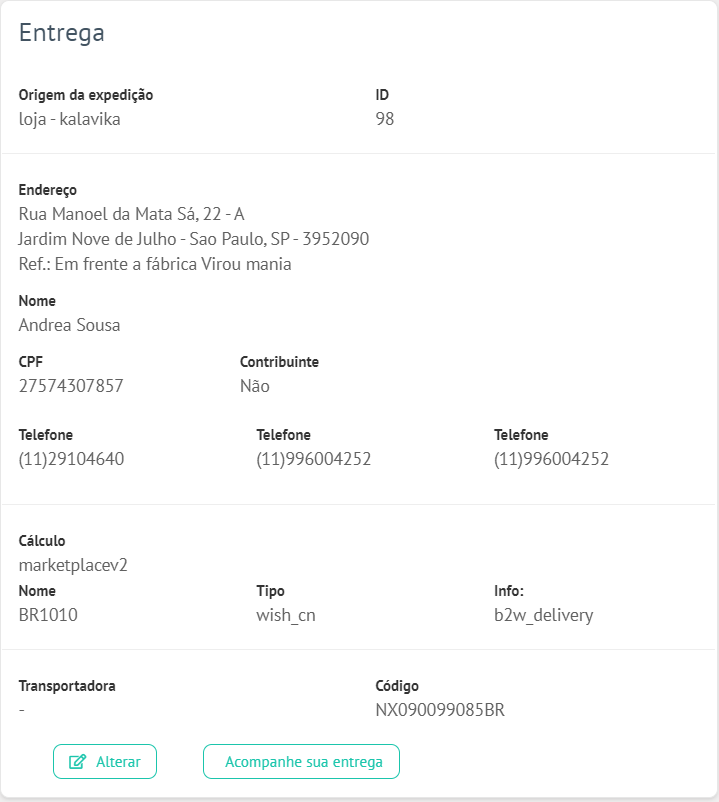Click the reference line Em frente a fábrica

(x=155, y=264)
